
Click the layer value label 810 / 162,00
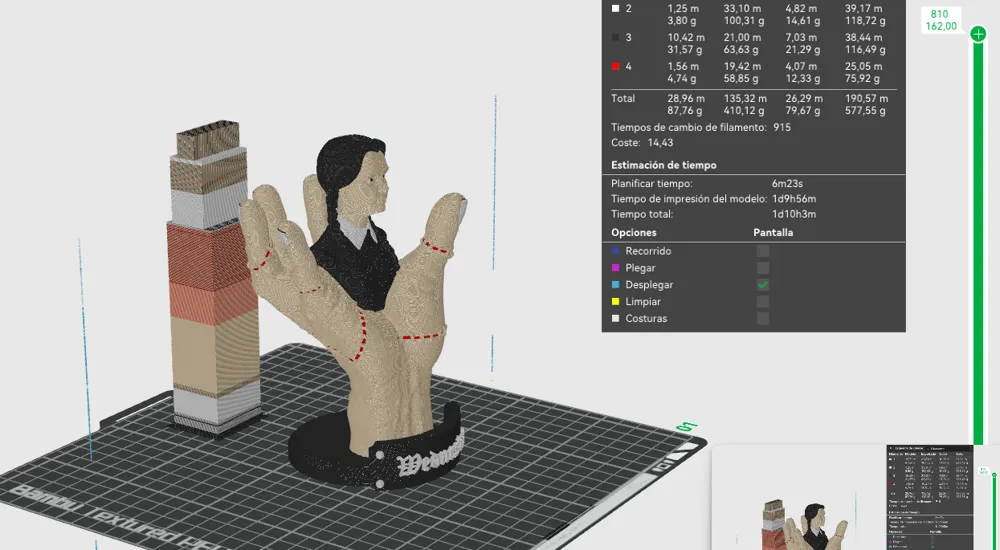(x=941, y=20)
